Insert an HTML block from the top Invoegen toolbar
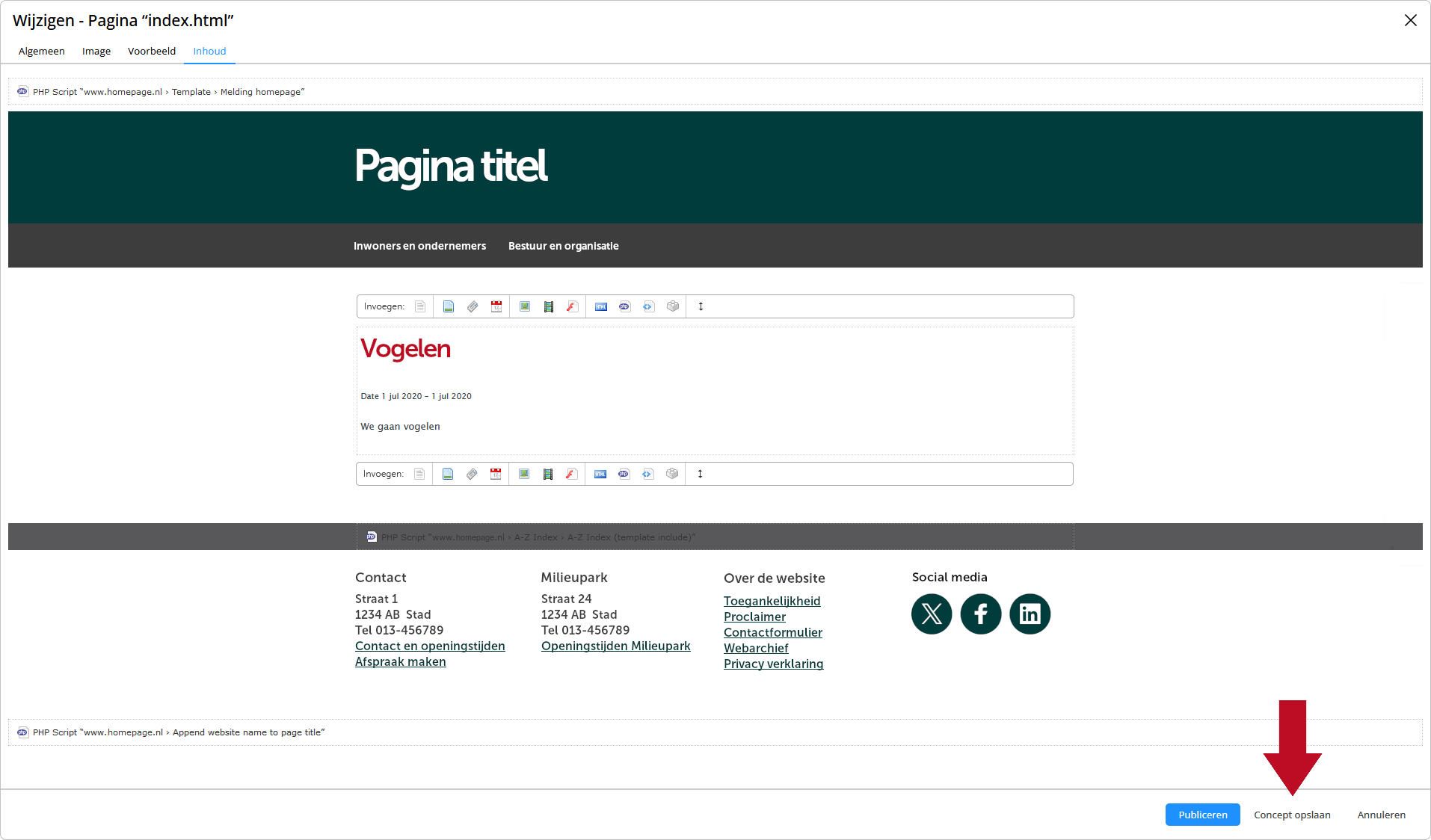The width and height of the screenshot is (1431, 840). coord(601,306)
